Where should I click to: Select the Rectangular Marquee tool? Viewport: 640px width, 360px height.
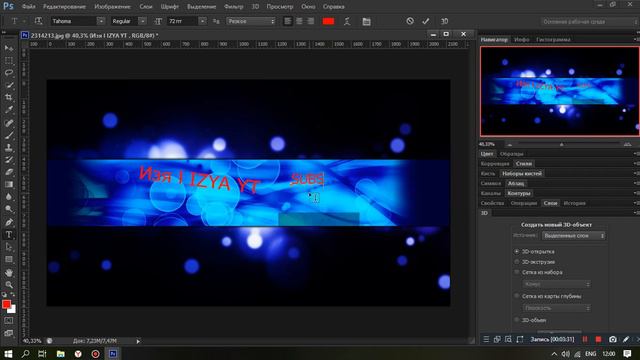pos(9,60)
